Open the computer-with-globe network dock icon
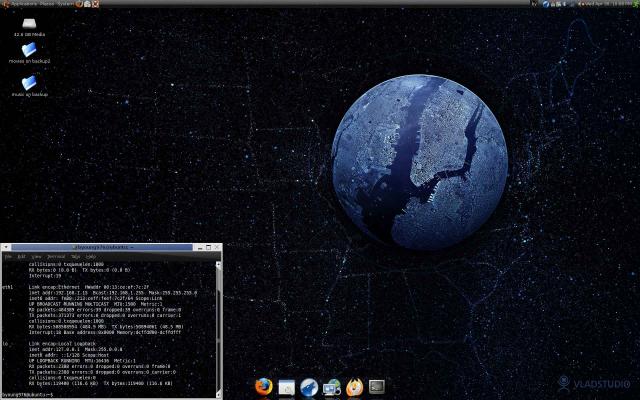 point(332,387)
